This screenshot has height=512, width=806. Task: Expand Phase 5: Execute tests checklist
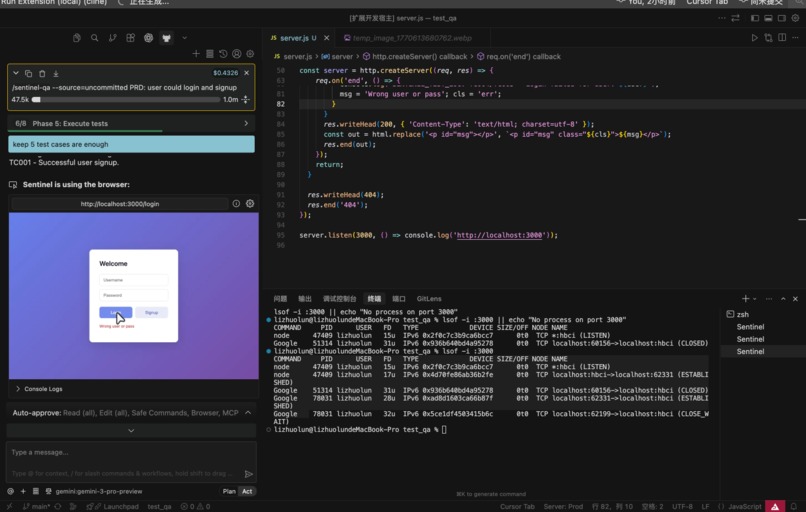[x=131, y=123]
